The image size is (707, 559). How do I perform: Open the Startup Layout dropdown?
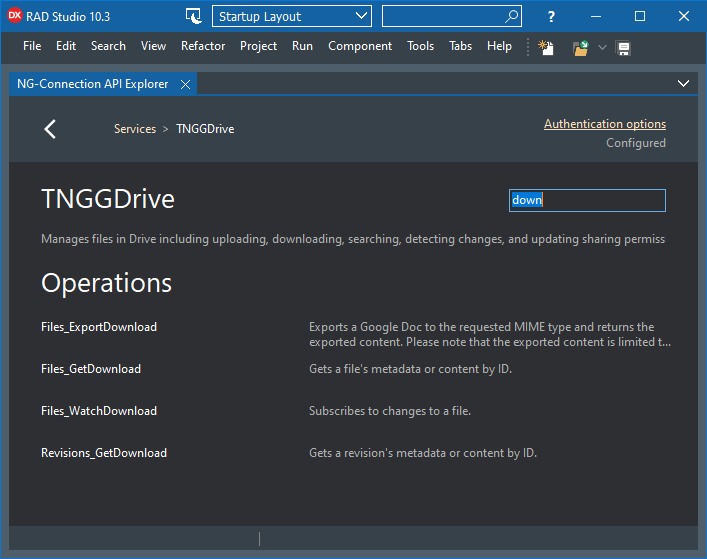291,16
